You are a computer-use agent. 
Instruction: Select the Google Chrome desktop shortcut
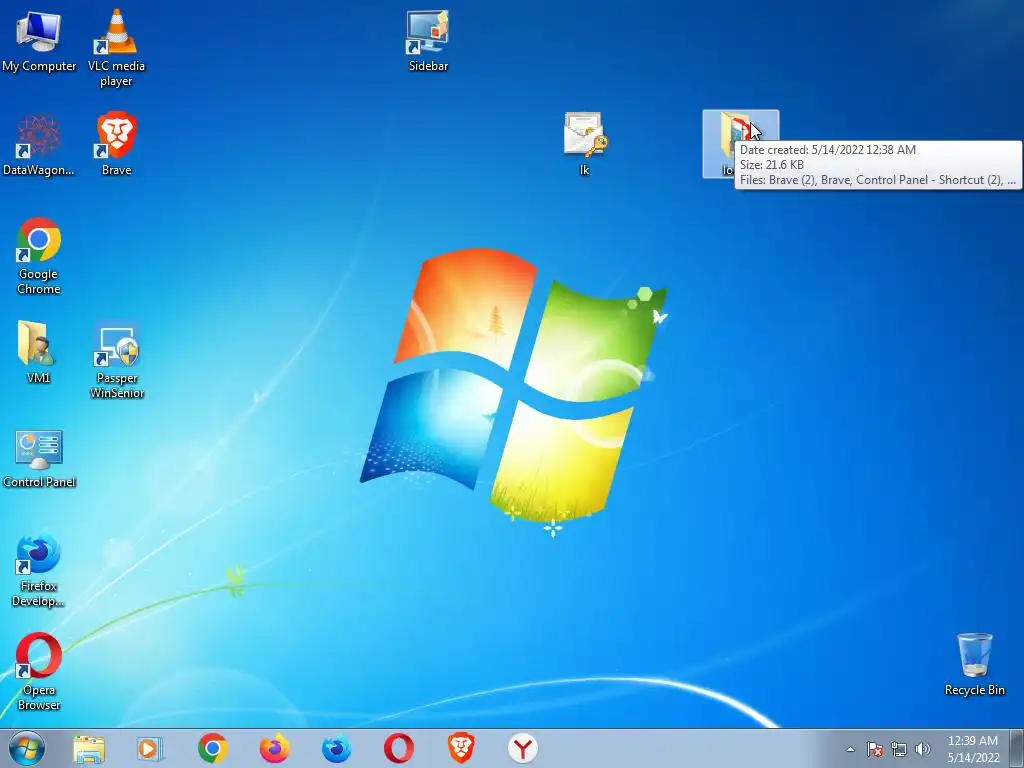tap(39, 256)
